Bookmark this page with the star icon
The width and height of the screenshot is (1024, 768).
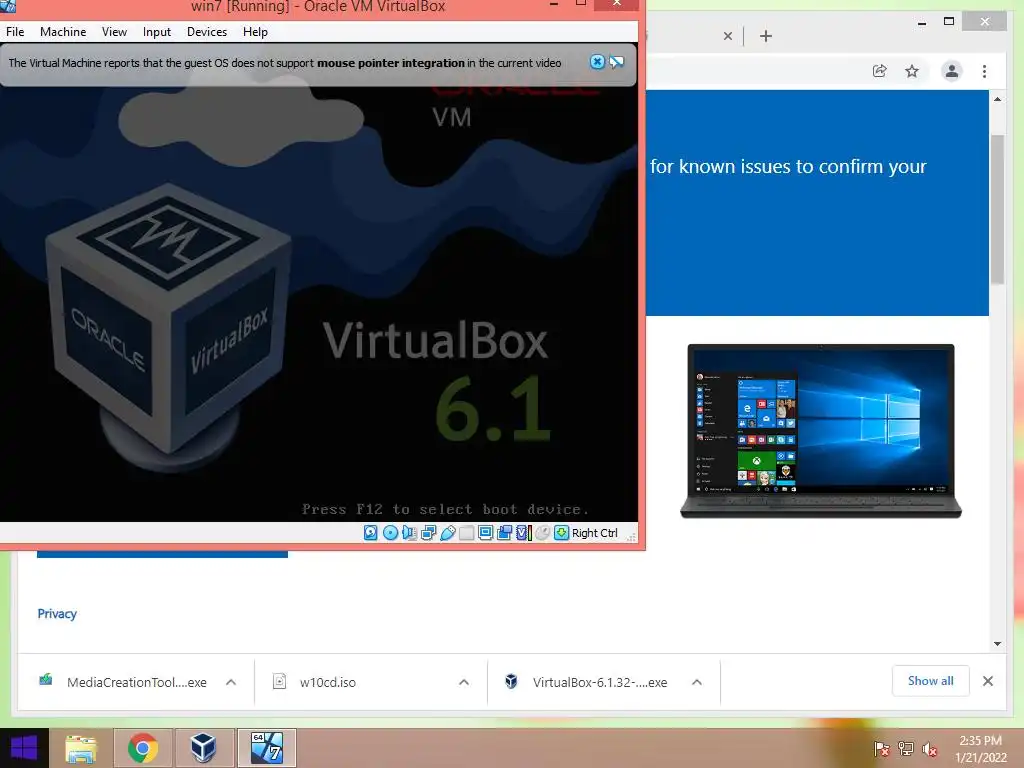[x=912, y=71]
